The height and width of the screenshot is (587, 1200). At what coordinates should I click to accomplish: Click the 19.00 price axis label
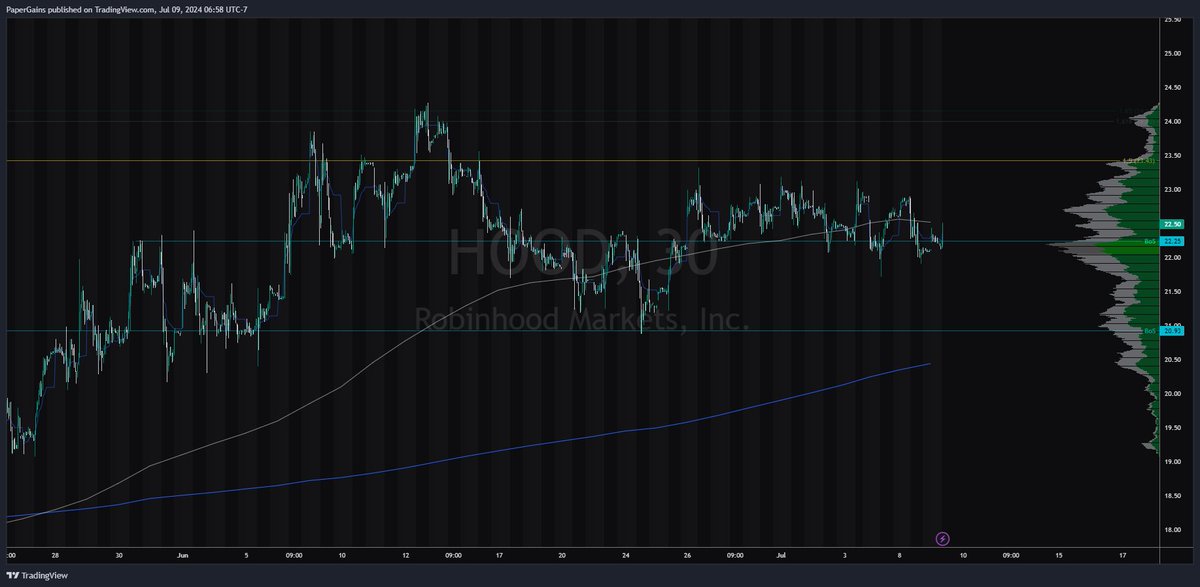tap(1173, 461)
